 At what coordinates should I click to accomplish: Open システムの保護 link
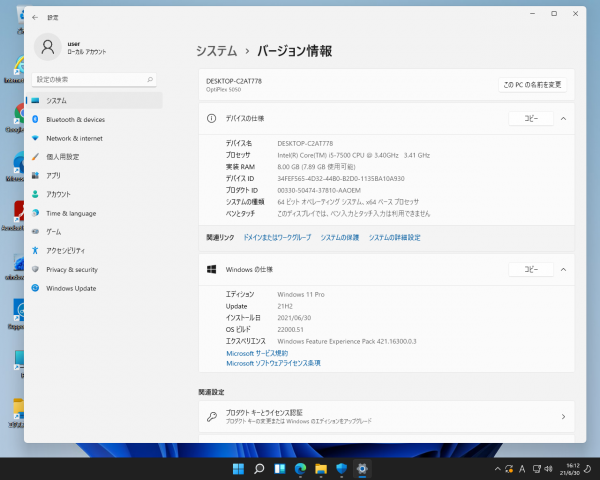coord(339,238)
